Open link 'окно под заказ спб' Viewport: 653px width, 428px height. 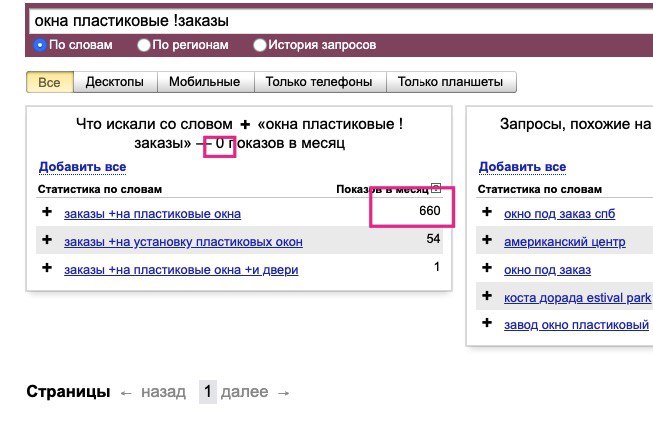(559, 214)
